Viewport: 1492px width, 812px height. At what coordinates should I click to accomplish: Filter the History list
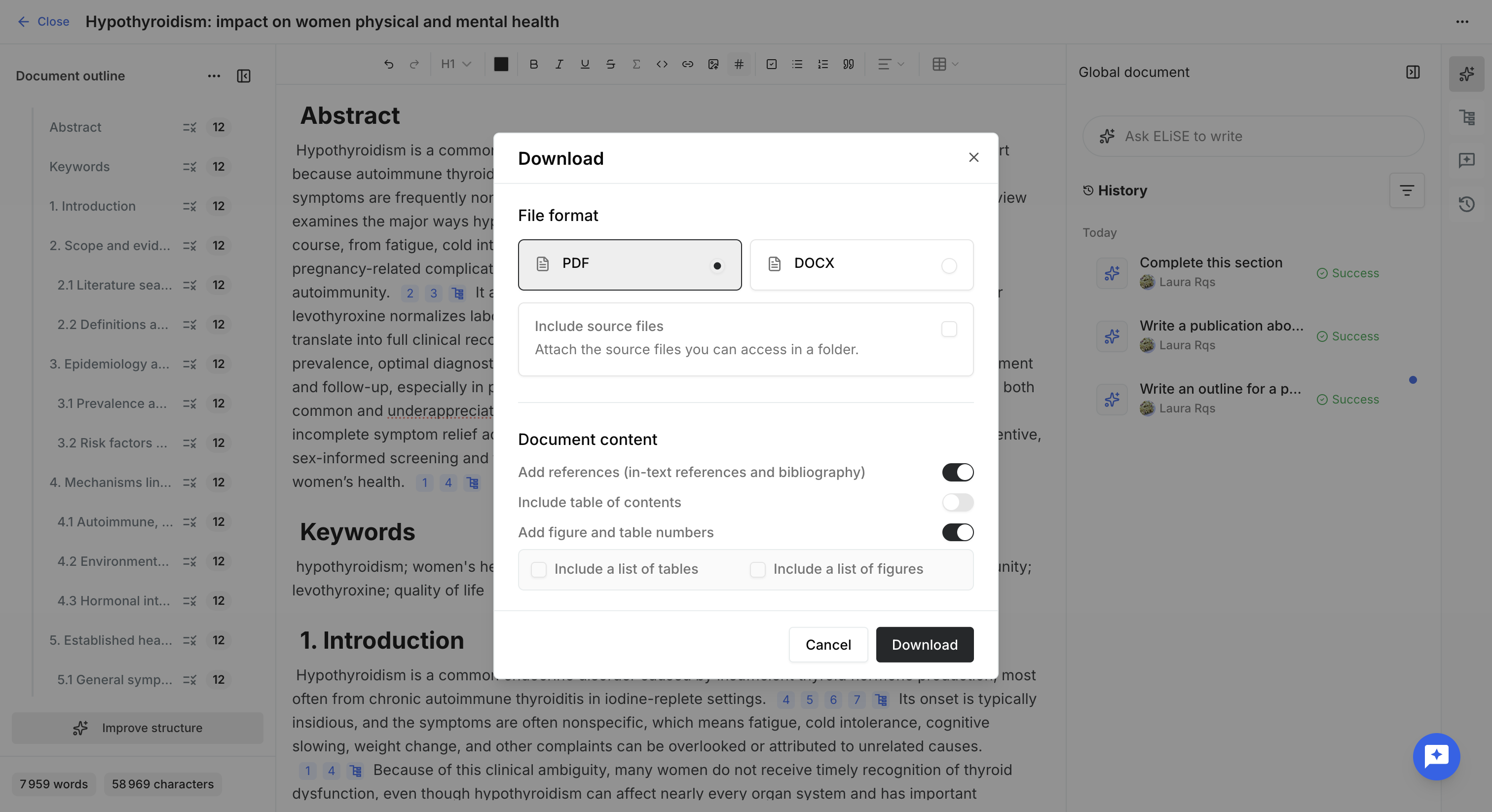point(1407,190)
